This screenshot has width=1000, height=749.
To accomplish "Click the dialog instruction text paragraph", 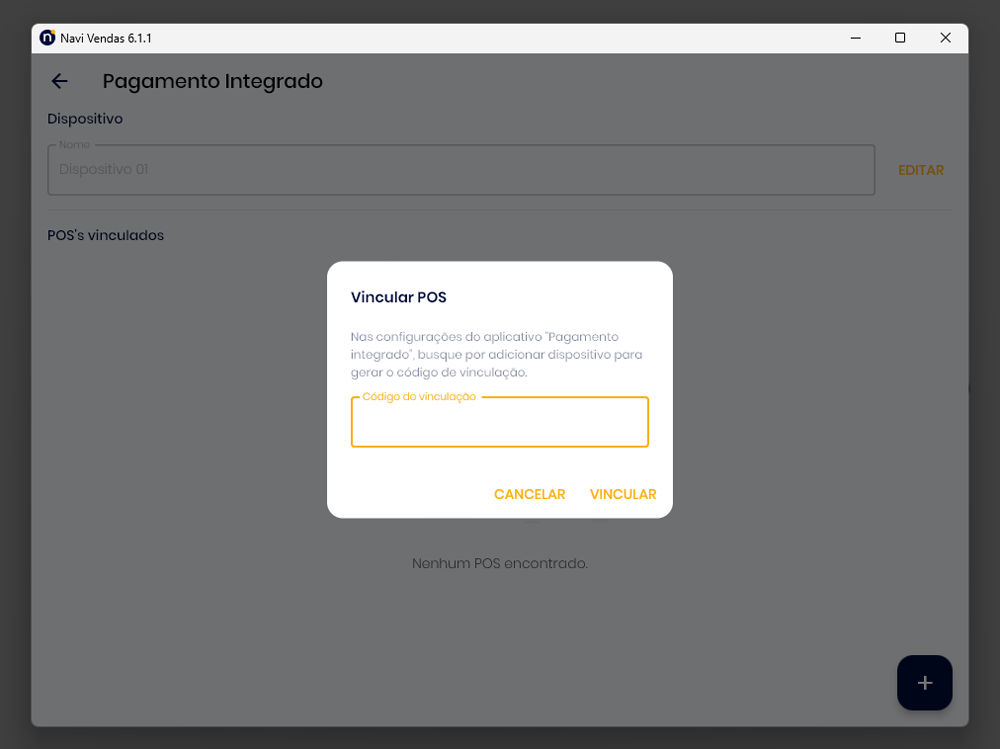I will pyautogui.click(x=496, y=355).
